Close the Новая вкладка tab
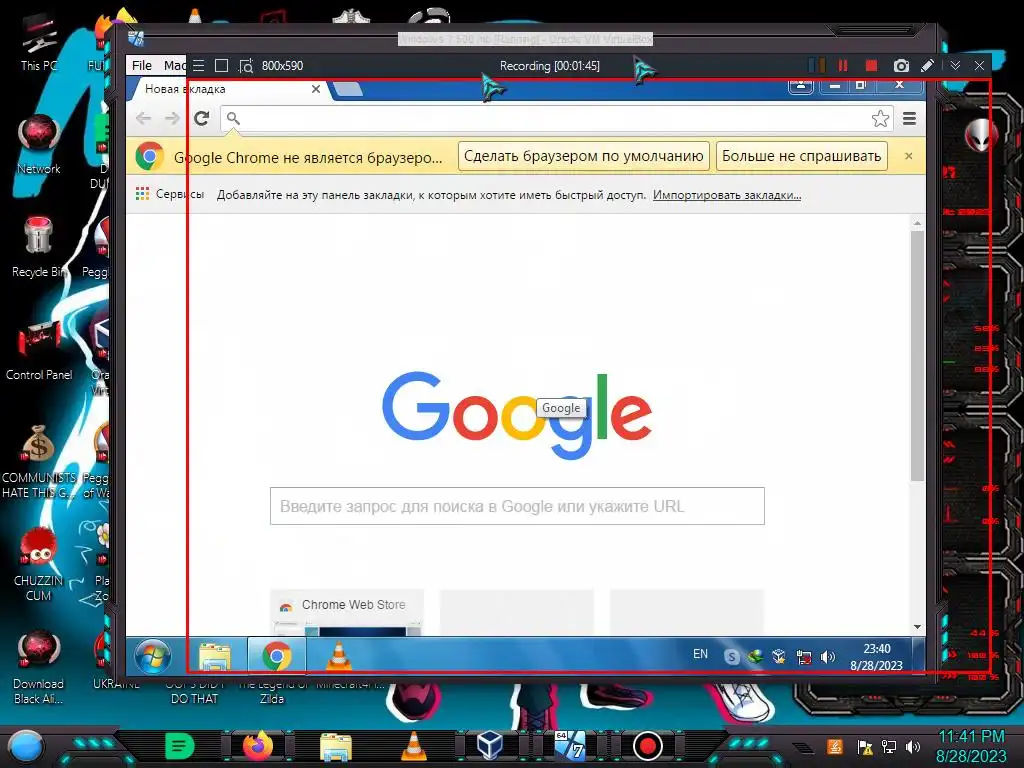The width and height of the screenshot is (1024, 768). click(x=316, y=89)
